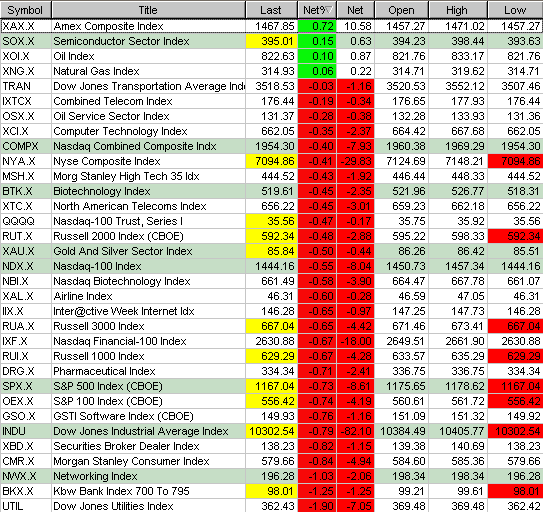Click the yellow 395.01 Last price cell
543x512 pixels.
click(272, 41)
